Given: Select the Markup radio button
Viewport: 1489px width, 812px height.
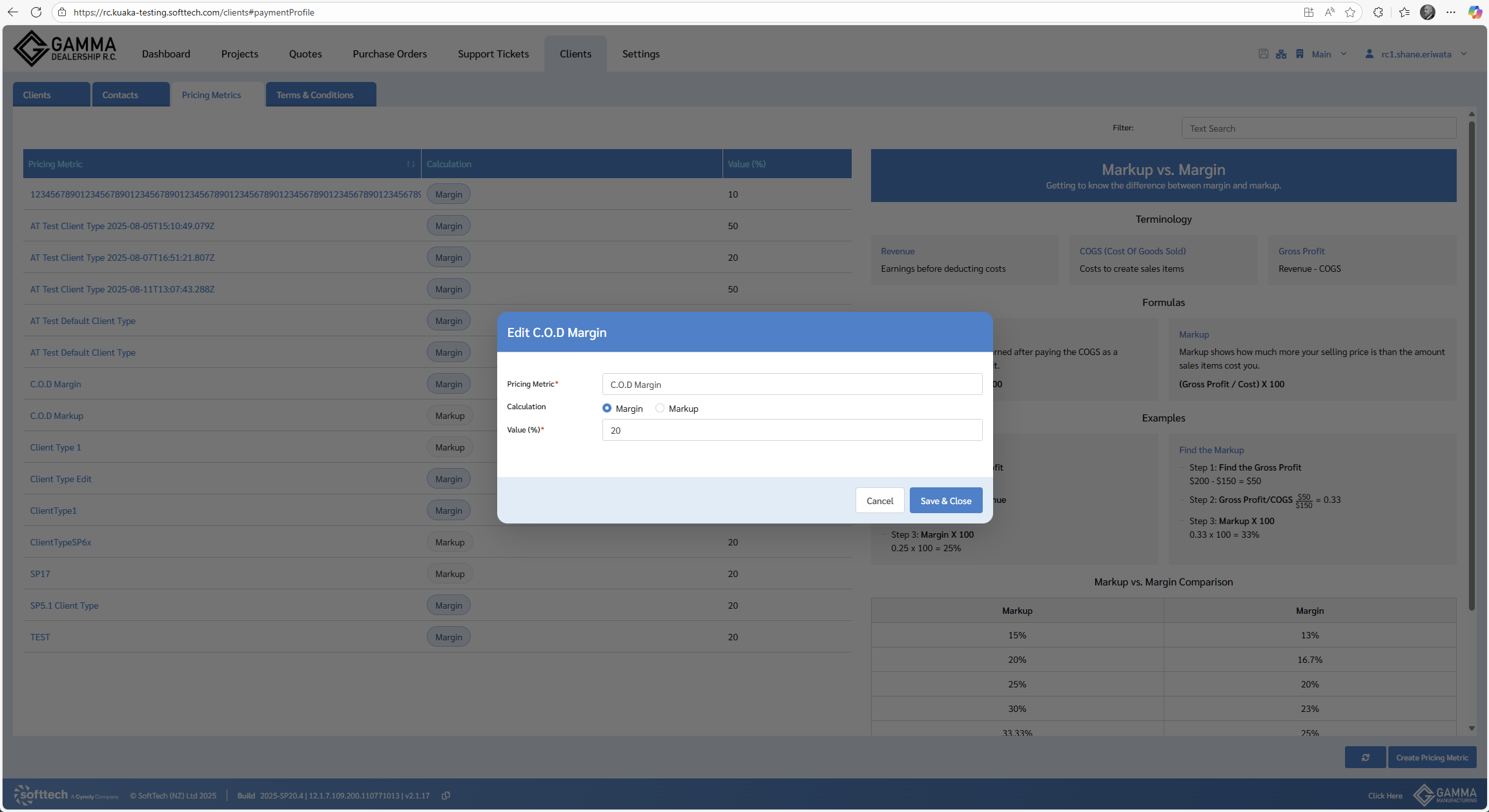Looking at the screenshot, I should point(659,408).
